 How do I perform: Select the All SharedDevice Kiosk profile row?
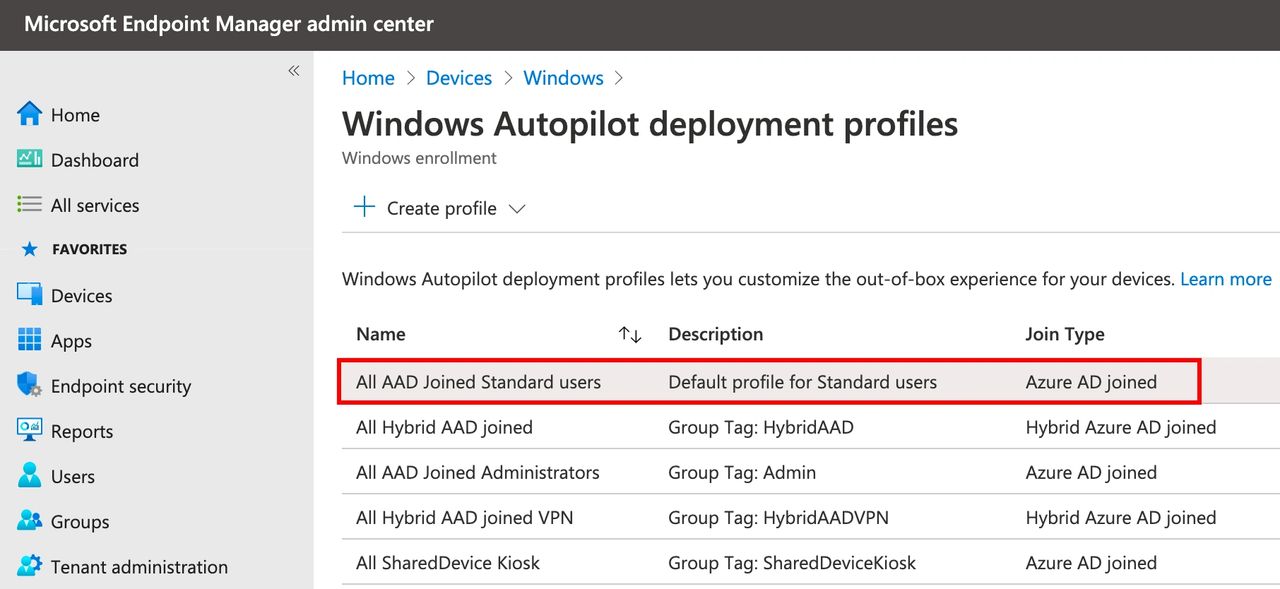pyautogui.click(x=447, y=563)
